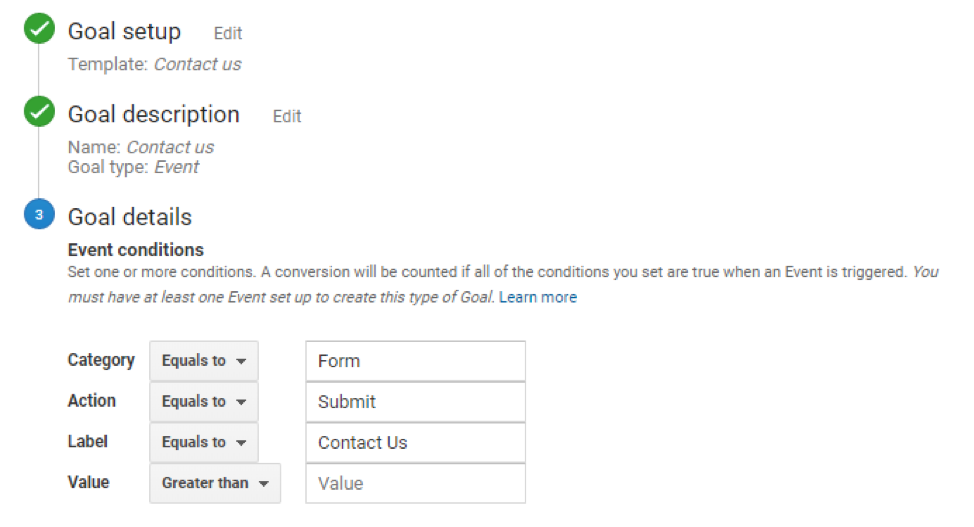This screenshot has height=527, width=974.
Task: Select the blue step 3 circle icon
Action: pyautogui.click(x=39, y=214)
